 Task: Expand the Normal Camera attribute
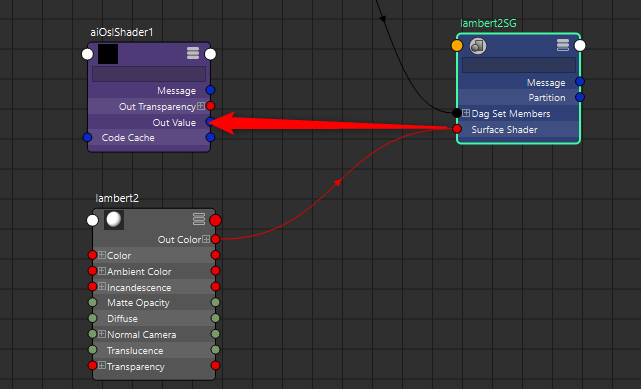click(x=102, y=334)
